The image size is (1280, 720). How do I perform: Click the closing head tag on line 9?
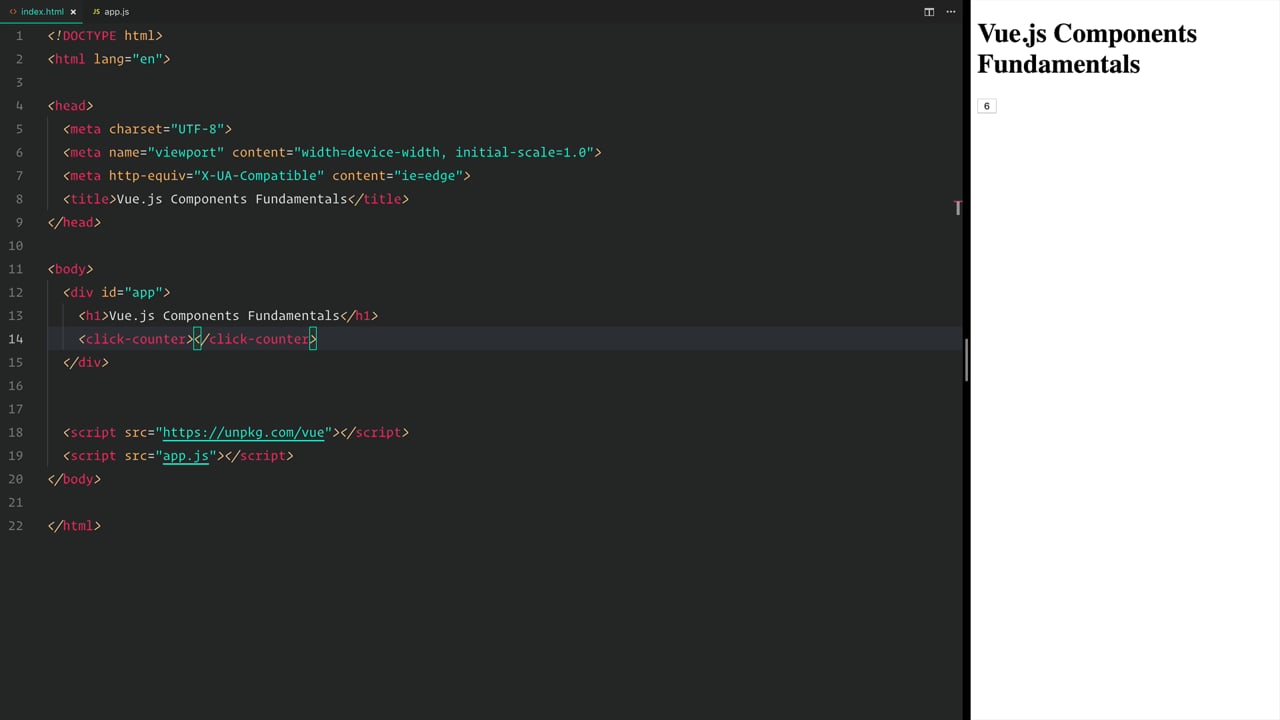coord(74,222)
